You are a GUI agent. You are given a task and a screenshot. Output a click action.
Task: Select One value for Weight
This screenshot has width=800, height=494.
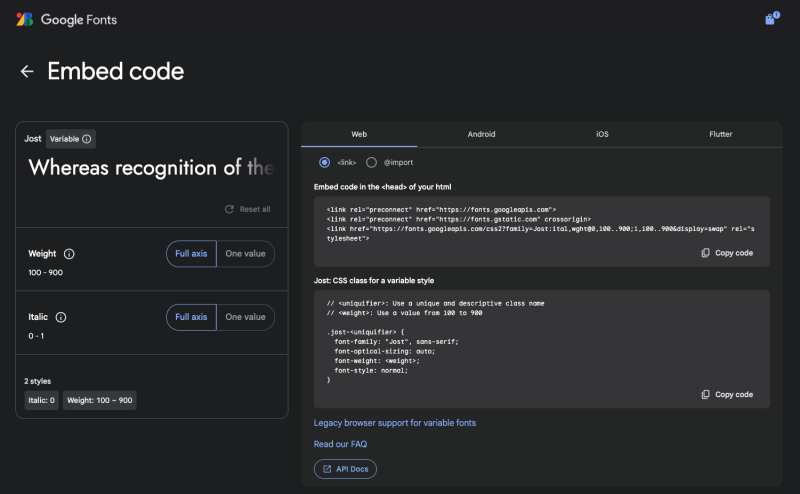pos(245,254)
